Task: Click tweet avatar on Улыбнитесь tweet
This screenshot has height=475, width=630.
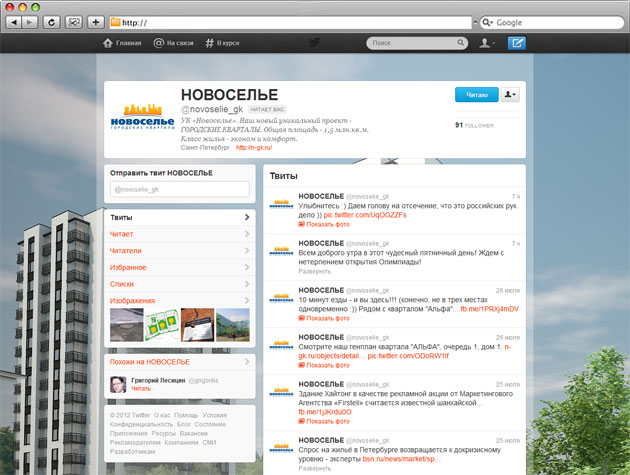Action: pos(281,204)
